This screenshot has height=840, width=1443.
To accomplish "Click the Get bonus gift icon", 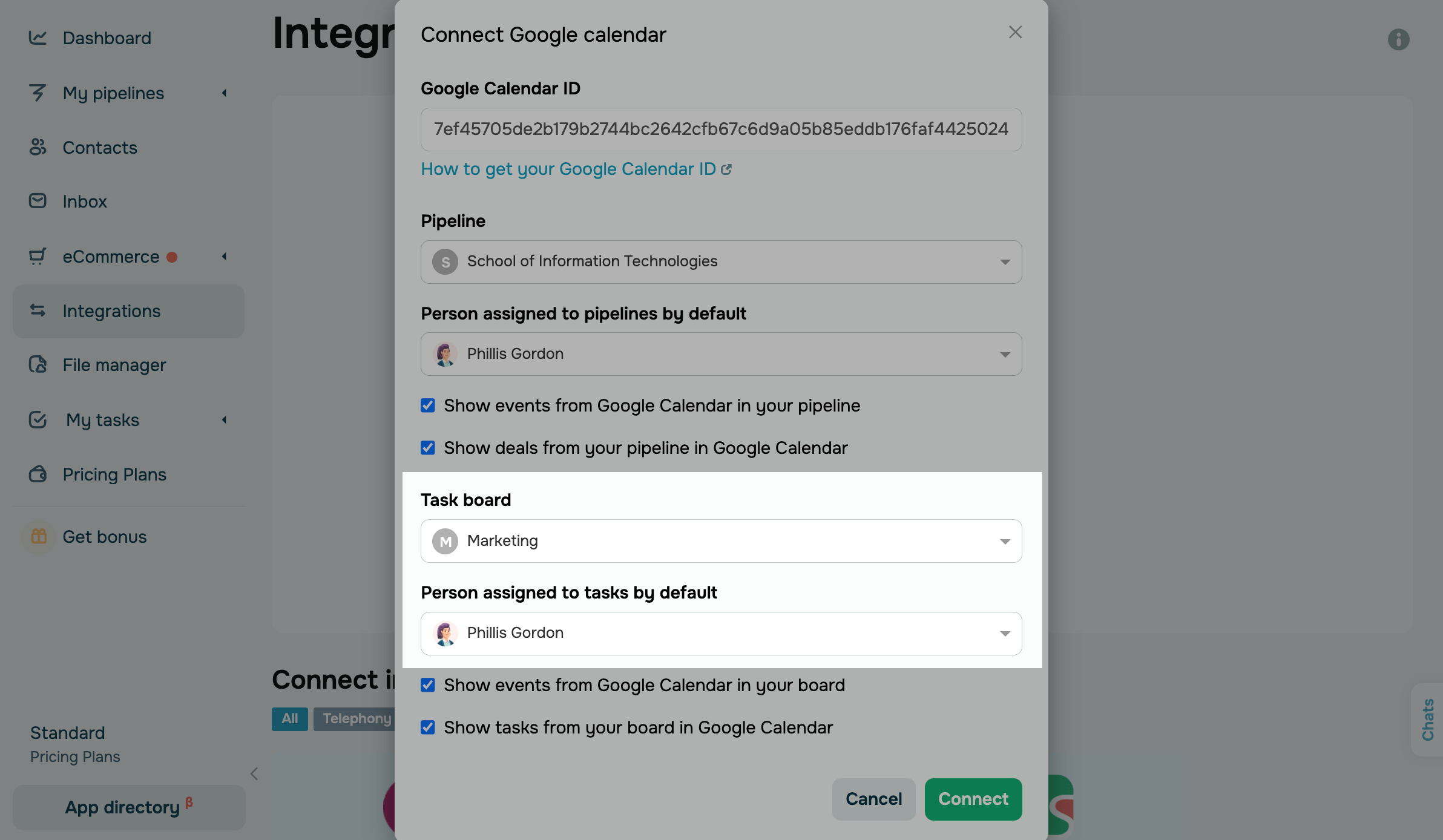I will (39, 536).
